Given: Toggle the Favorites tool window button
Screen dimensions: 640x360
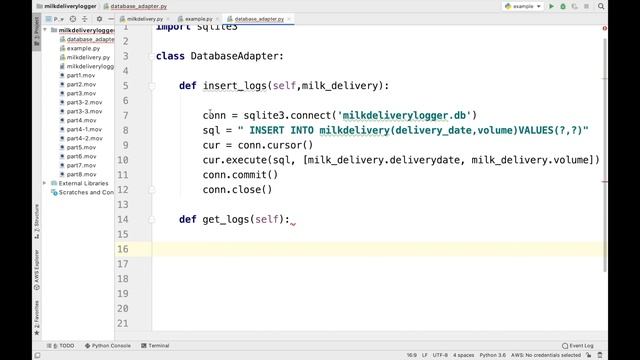Looking at the screenshot, I should click(x=37, y=318).
